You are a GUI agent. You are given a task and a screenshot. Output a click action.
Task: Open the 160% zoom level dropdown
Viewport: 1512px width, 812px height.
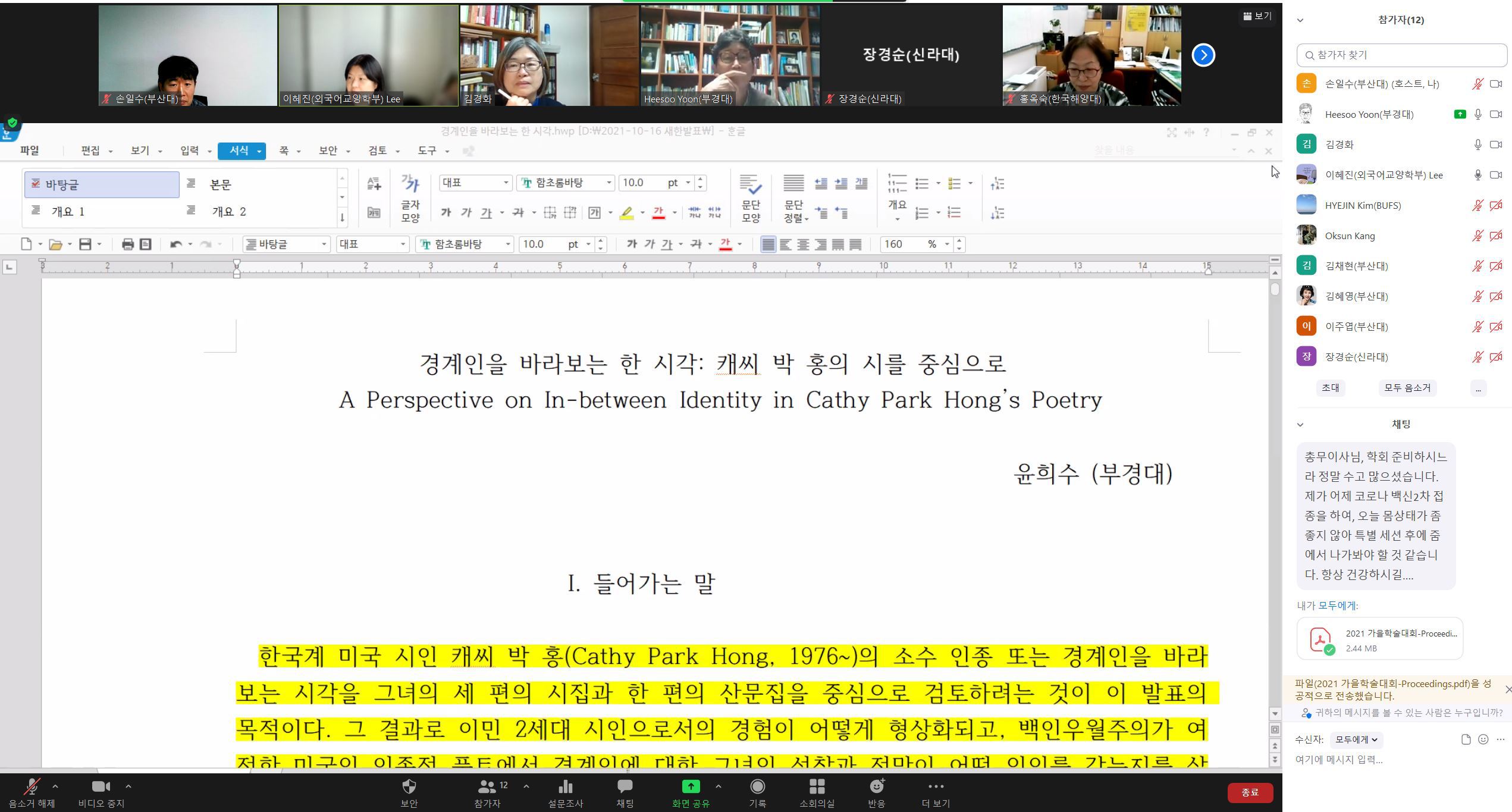[946, 244]
